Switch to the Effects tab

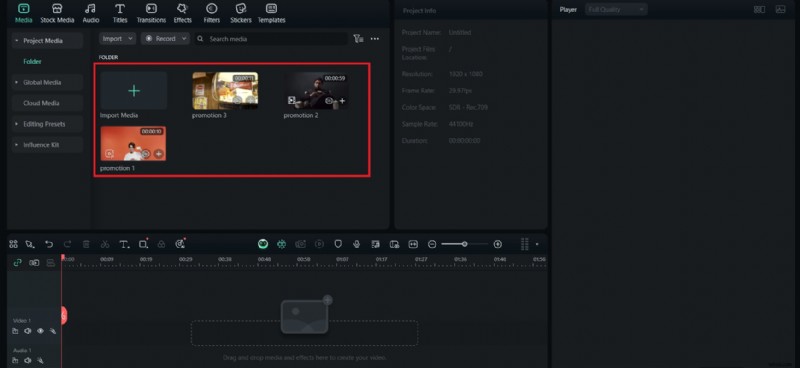tap(182, 13)
